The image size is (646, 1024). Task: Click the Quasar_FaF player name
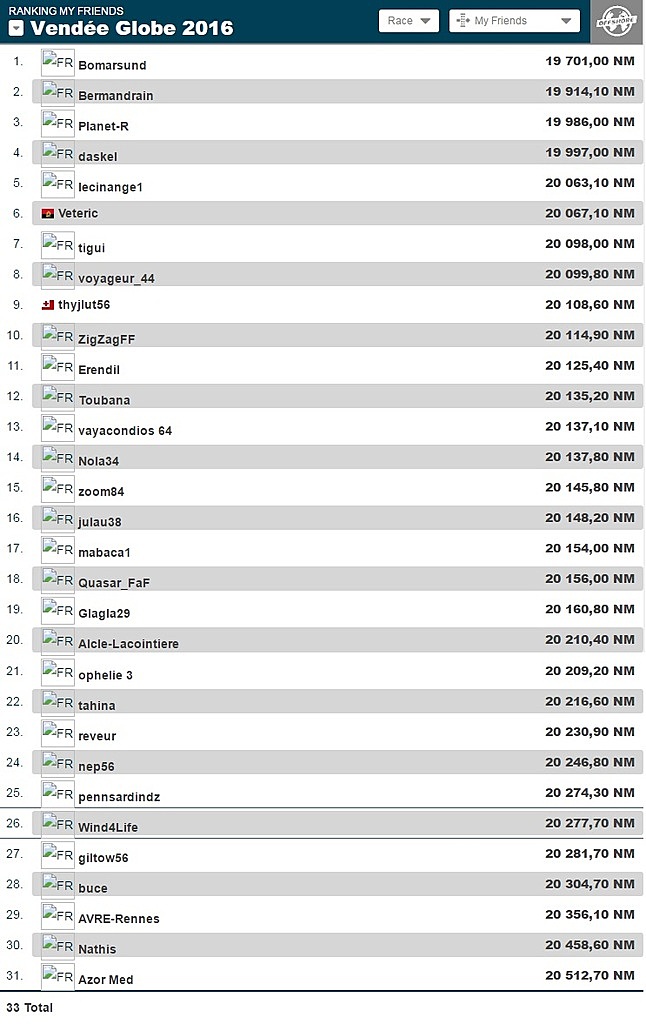[x=114, y=583]
